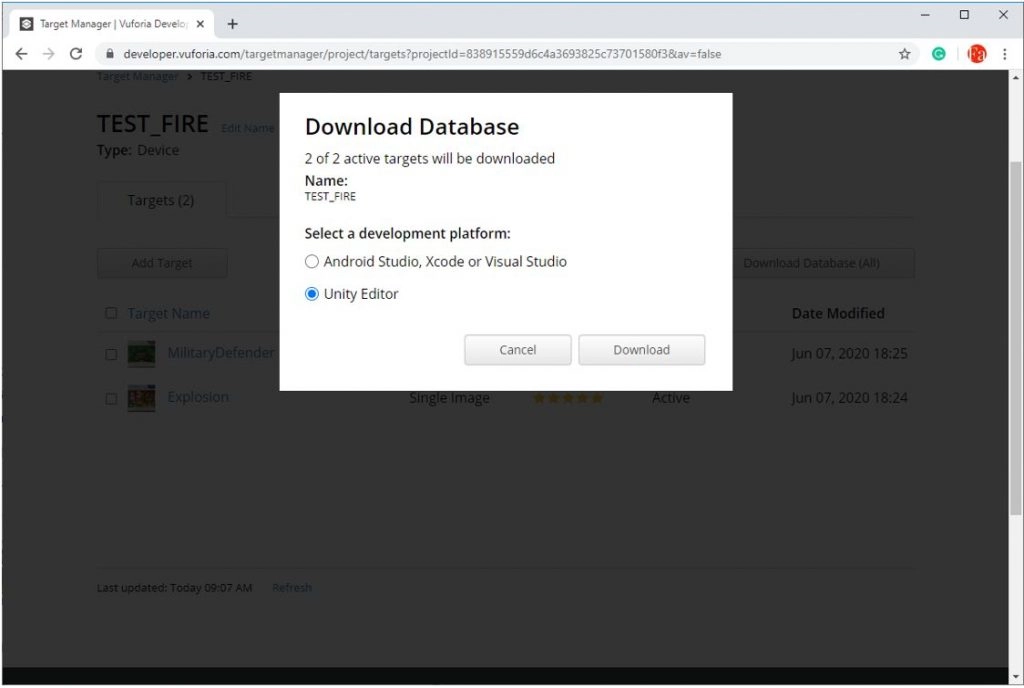
Task: Click the 'Active' status of Explosion
Action: click(671, 398)
